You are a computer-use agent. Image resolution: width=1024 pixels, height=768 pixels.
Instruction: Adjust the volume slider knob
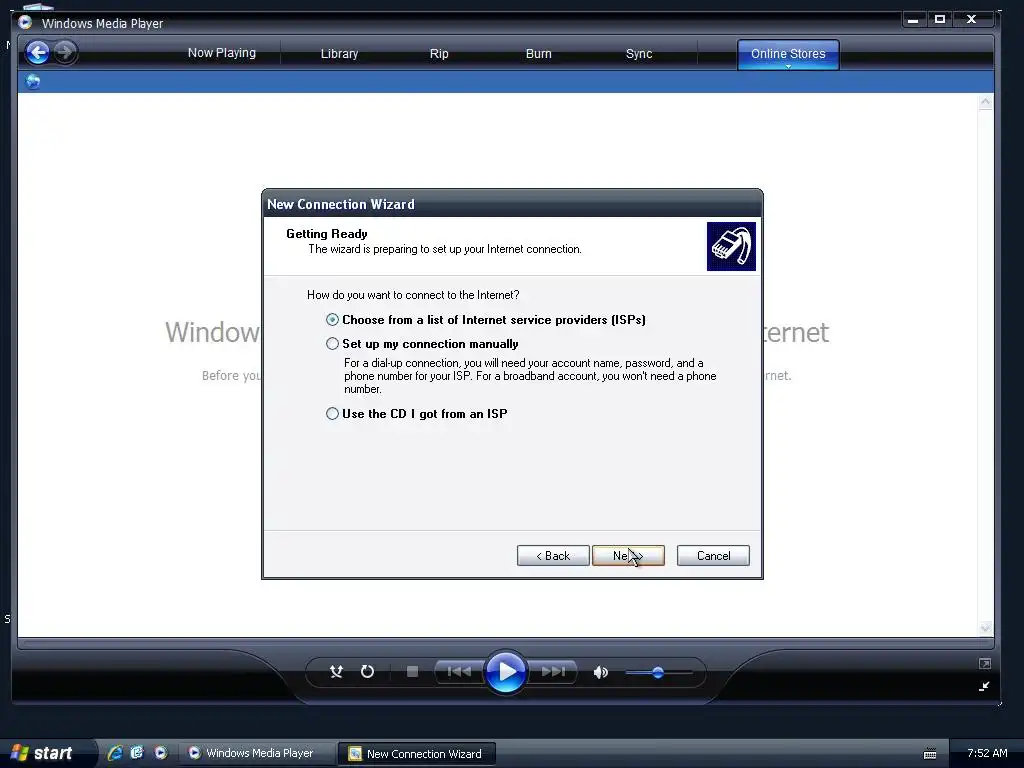point(658,672)
